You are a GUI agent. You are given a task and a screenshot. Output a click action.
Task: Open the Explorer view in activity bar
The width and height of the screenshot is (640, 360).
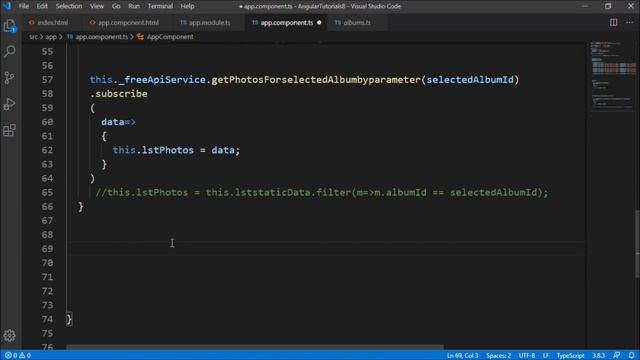9,26
